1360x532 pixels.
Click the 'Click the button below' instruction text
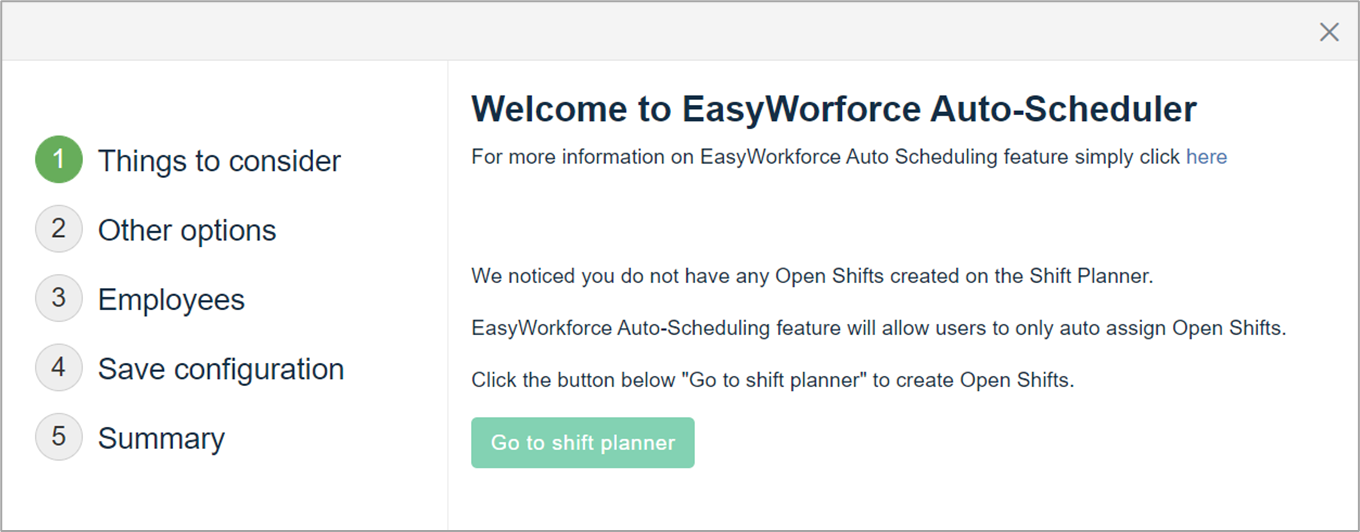pos(772,380)
